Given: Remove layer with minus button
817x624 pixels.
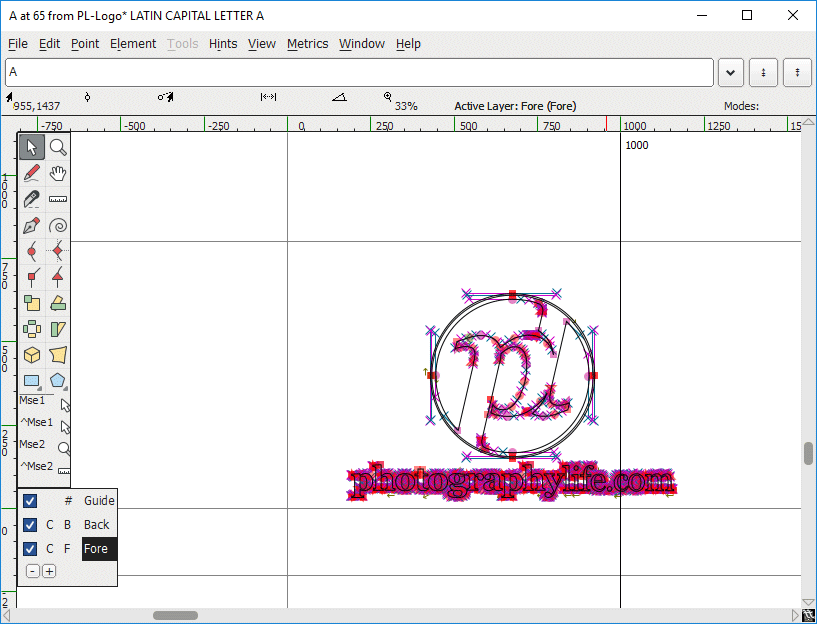Looking at the screenshot, I should click(x=33, y=571).
